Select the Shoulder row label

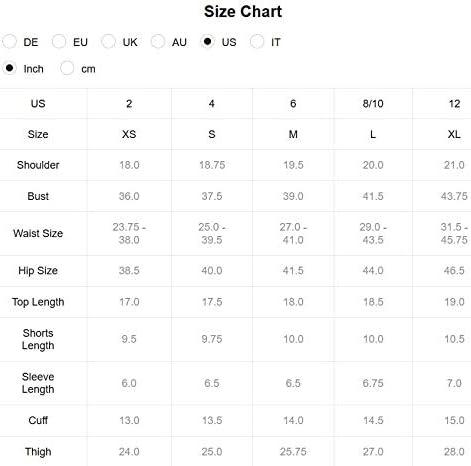[38, 165]
